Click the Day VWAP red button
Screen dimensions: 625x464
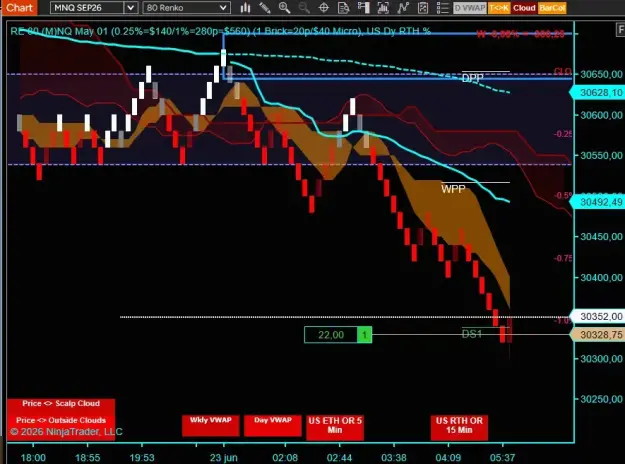273,425
